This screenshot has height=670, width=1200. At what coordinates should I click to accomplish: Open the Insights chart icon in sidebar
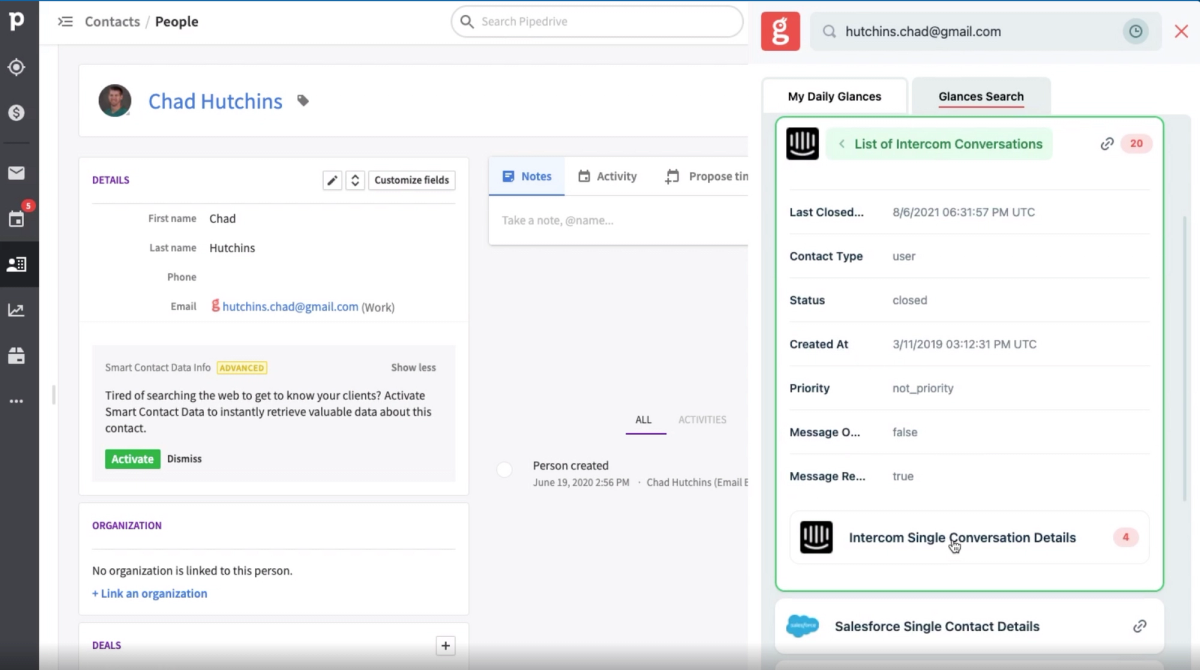pyautogui.click(x=16, y=310)
